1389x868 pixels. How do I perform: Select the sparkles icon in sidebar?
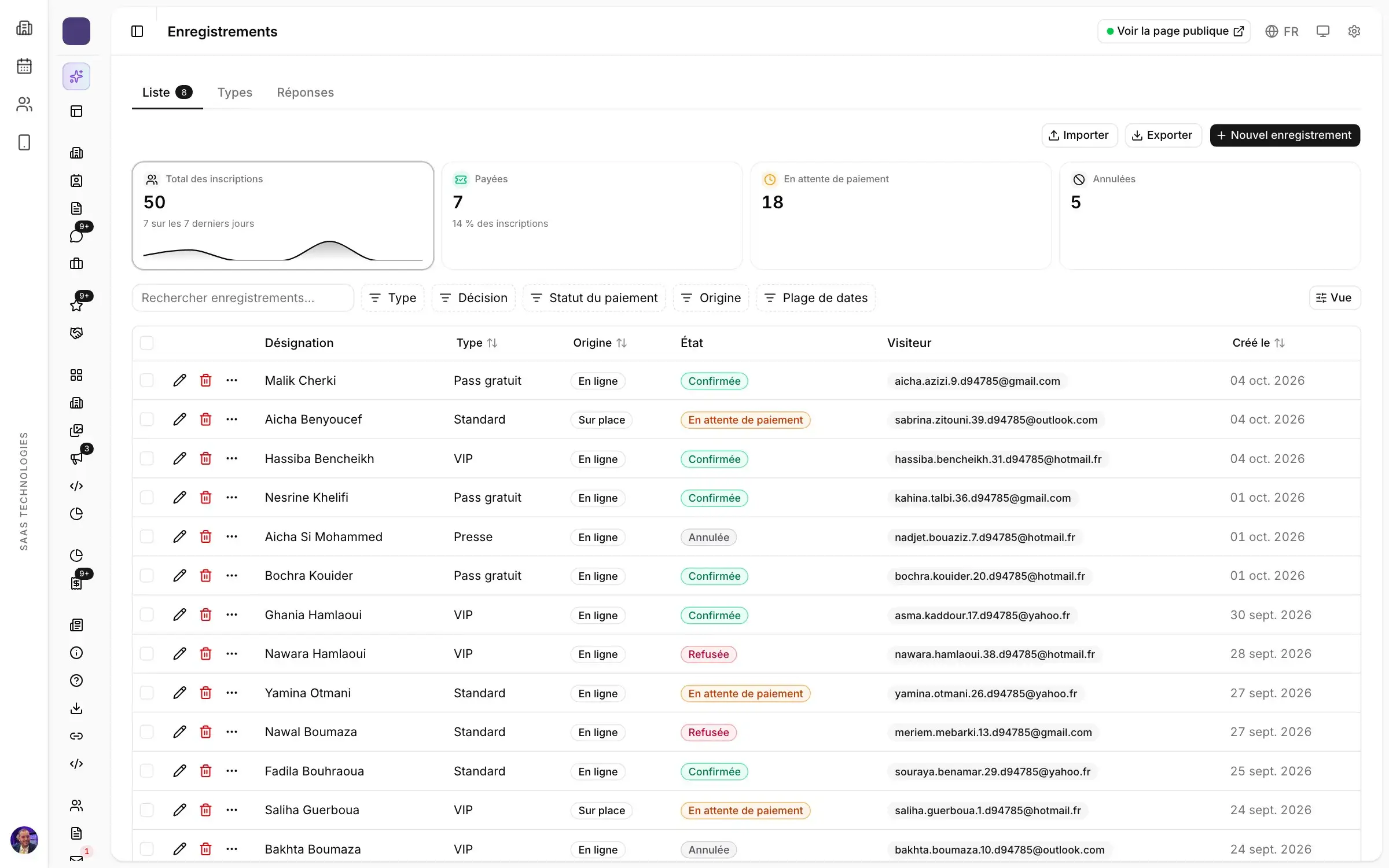point(76,76)
